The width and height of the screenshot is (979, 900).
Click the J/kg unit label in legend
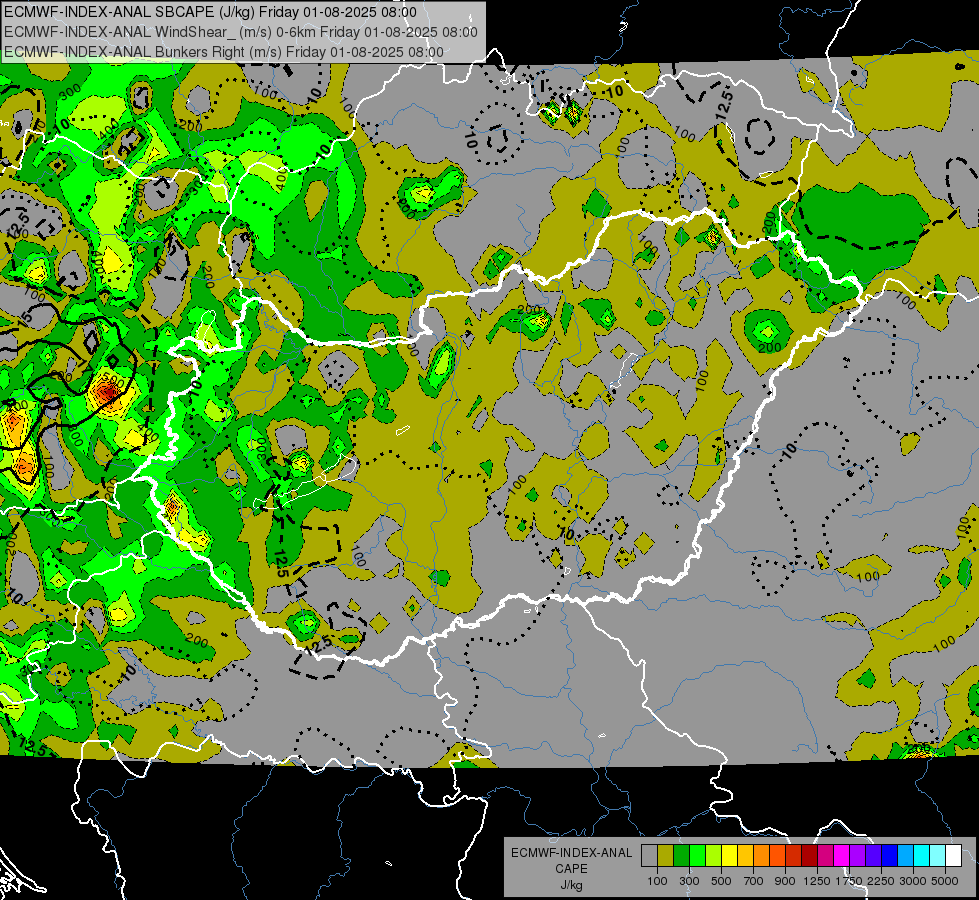[571, 885]
